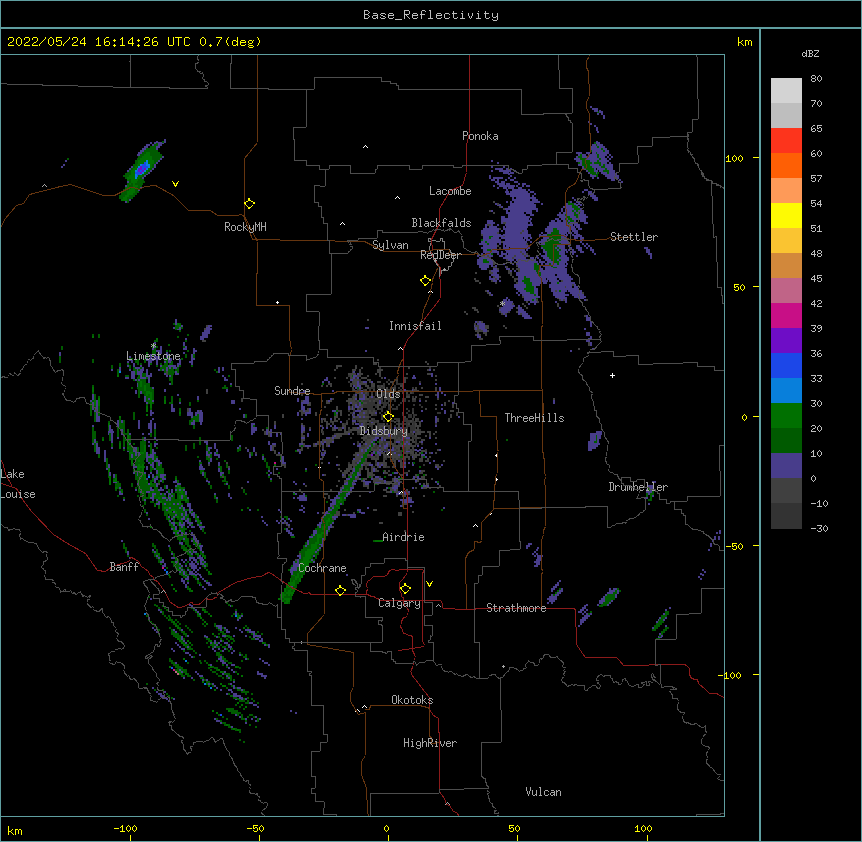Click the 0 tick on the bottom axis
Screen dimensions: 862x842
click(386, 828)
